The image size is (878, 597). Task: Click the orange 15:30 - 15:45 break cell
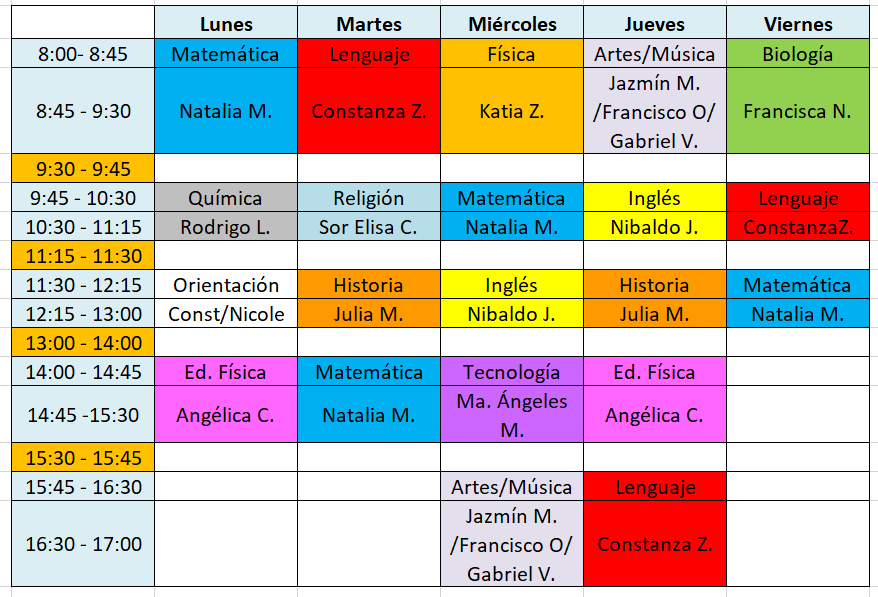tap(83, 458)
